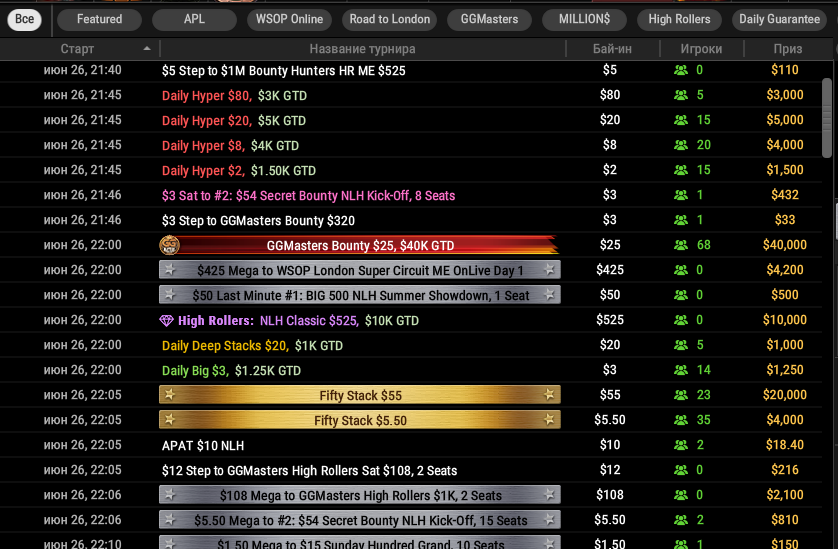Click right star on $425 Mega banner
The image size is (838, 549).
coord(549,269)
